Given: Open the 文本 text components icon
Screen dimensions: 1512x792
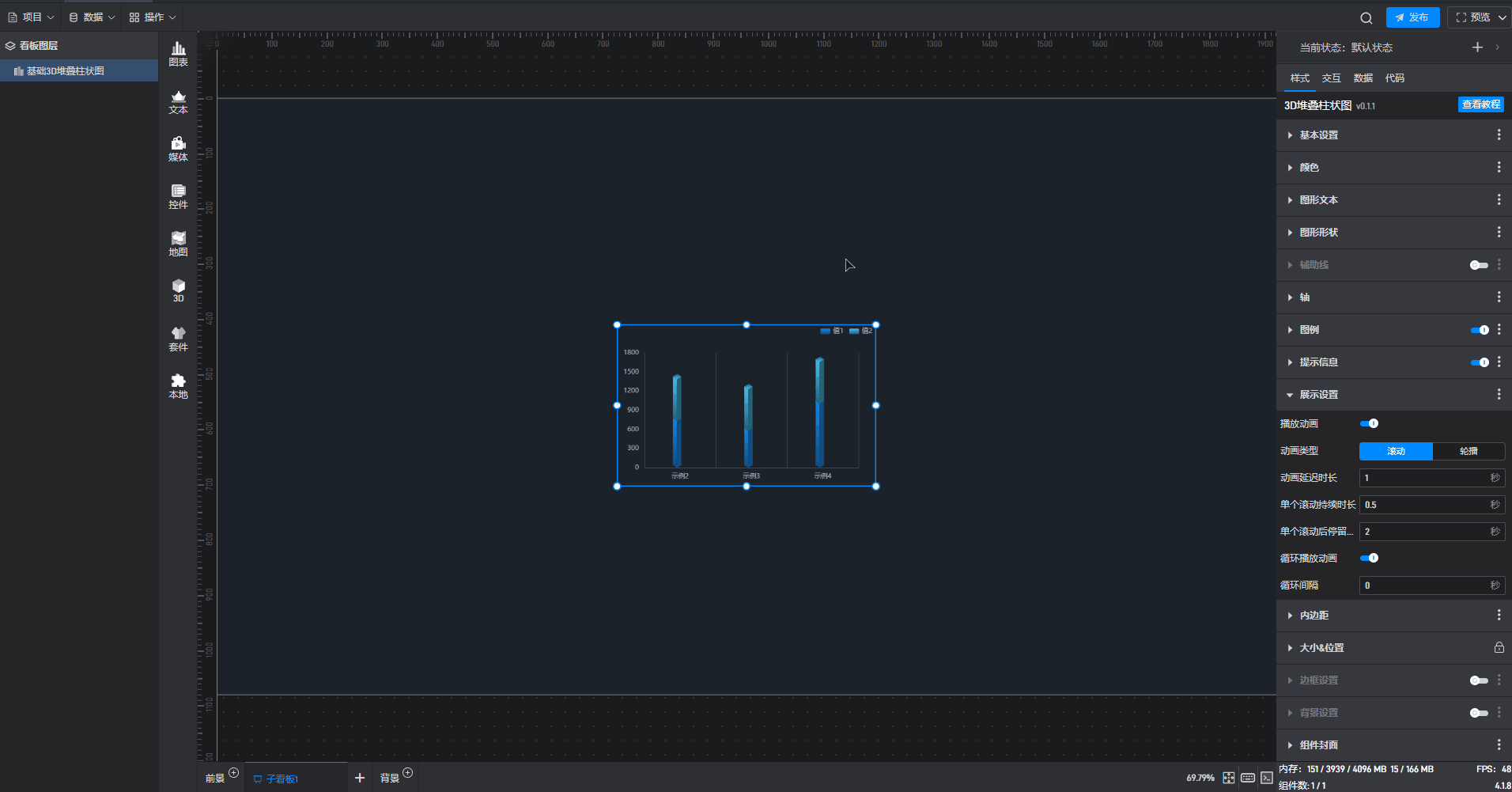Looking at the screenshot, I should pyautogui.click(x=178, y=102).
